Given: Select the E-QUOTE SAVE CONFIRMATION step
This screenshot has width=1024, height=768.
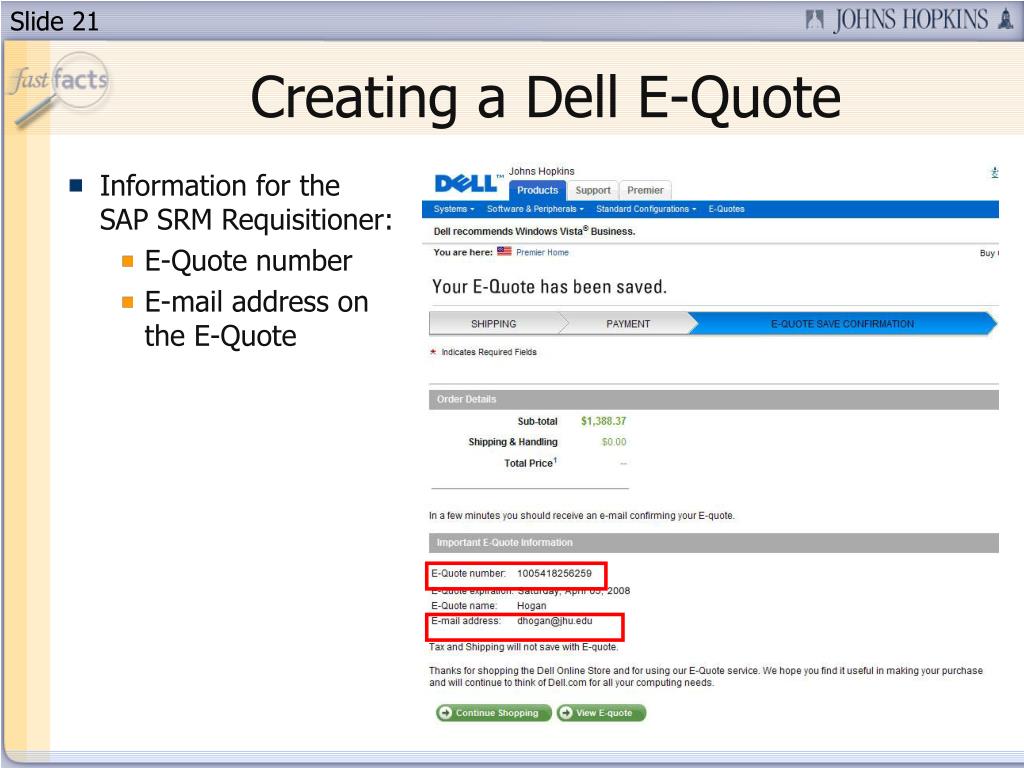Looking at the screenshot, I should [x=842, y=324].
